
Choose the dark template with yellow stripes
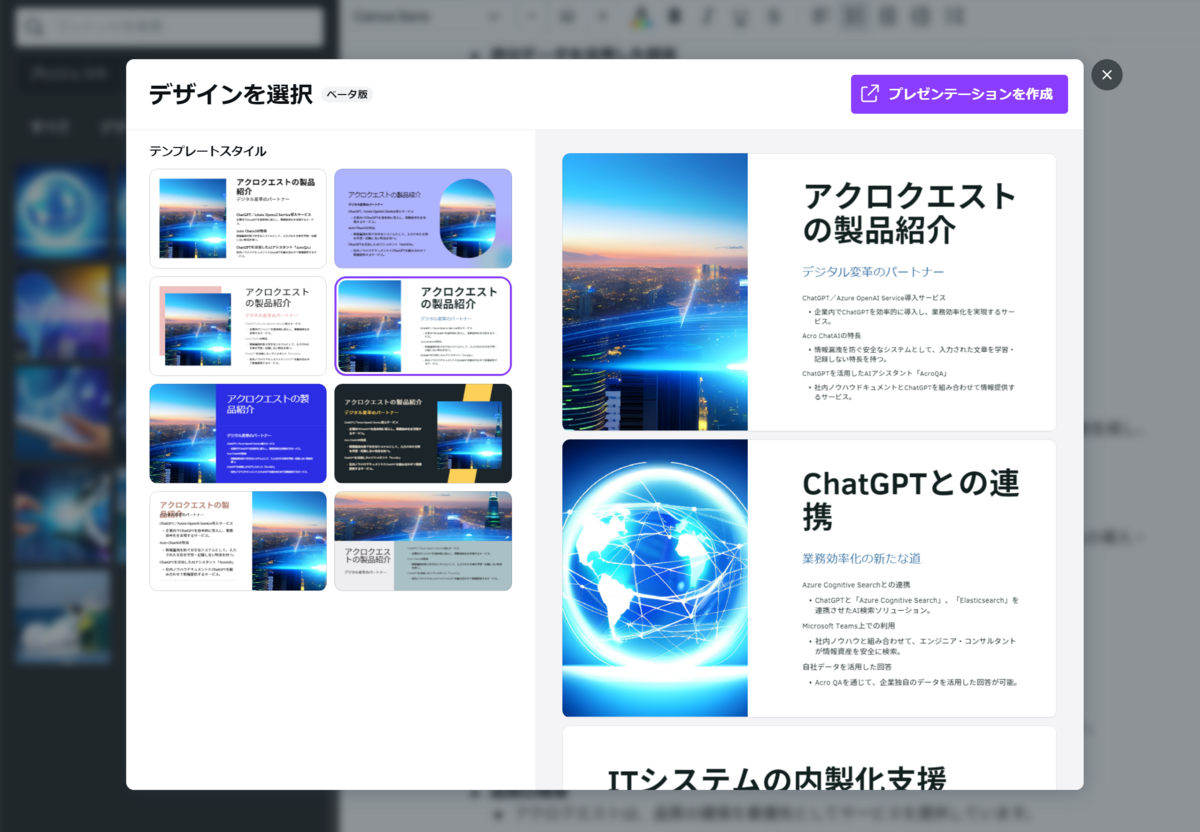click(423, 433)
